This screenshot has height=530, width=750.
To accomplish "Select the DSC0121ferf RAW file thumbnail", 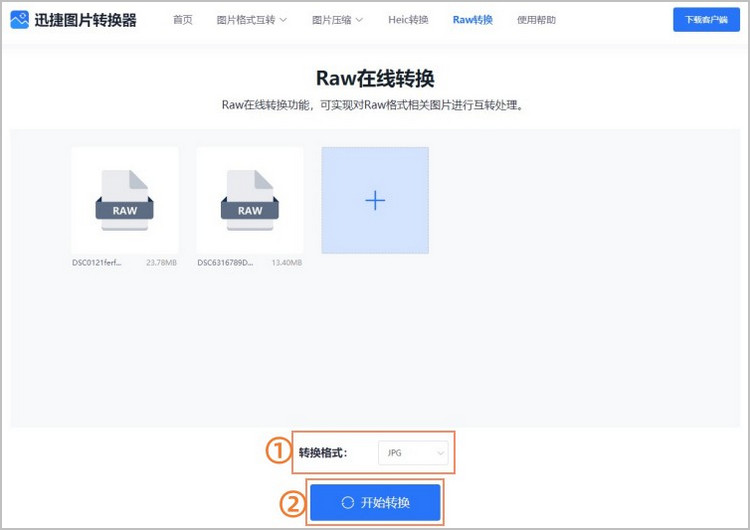I will point(125,200).
